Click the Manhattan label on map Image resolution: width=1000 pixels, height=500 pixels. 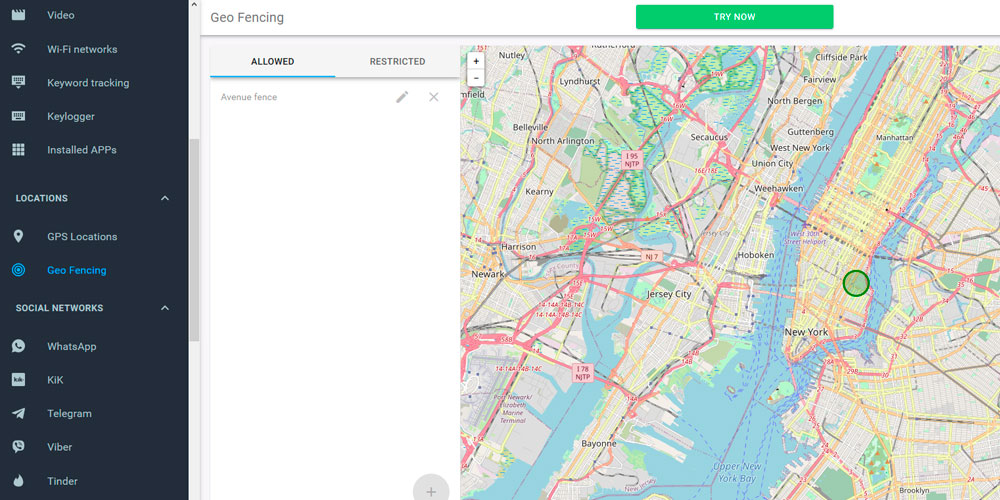894,138
